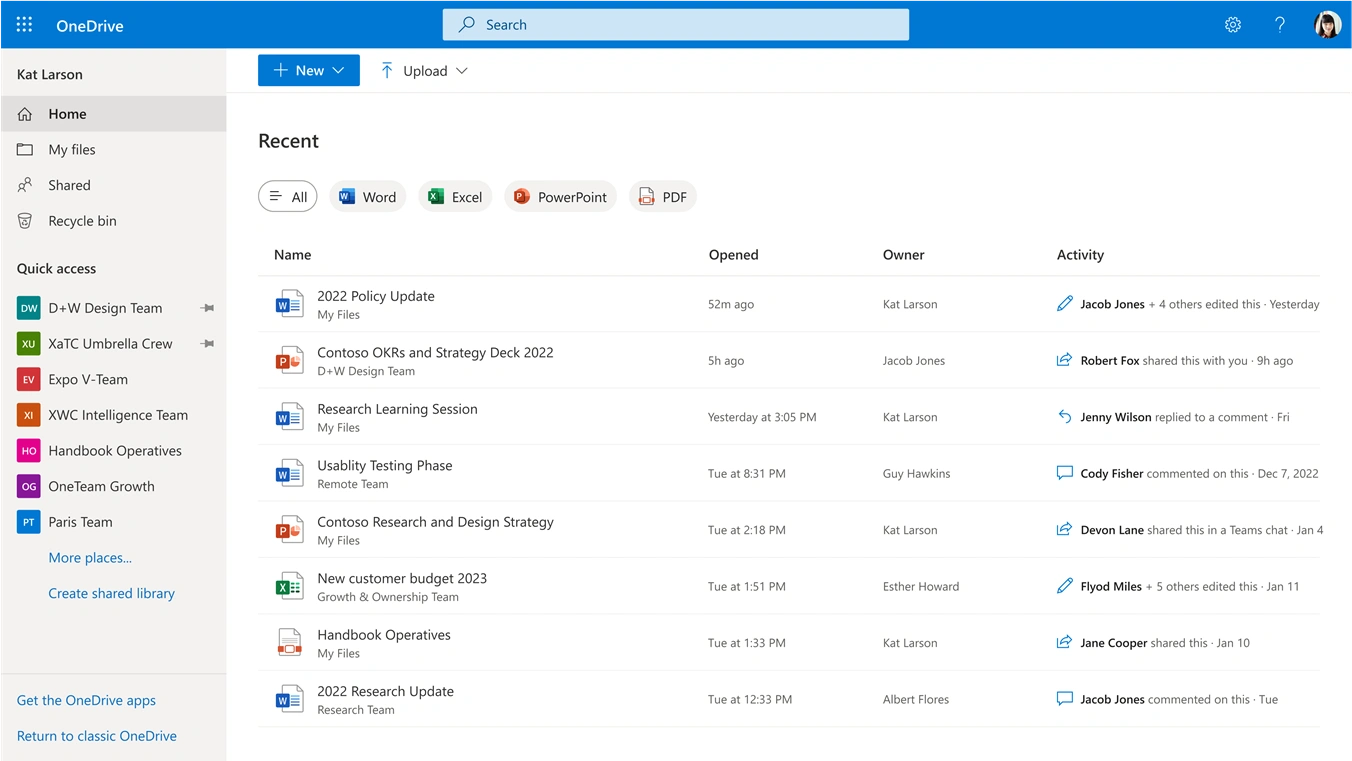Open the Paris Team shared library icon

(x=28, y=521)
